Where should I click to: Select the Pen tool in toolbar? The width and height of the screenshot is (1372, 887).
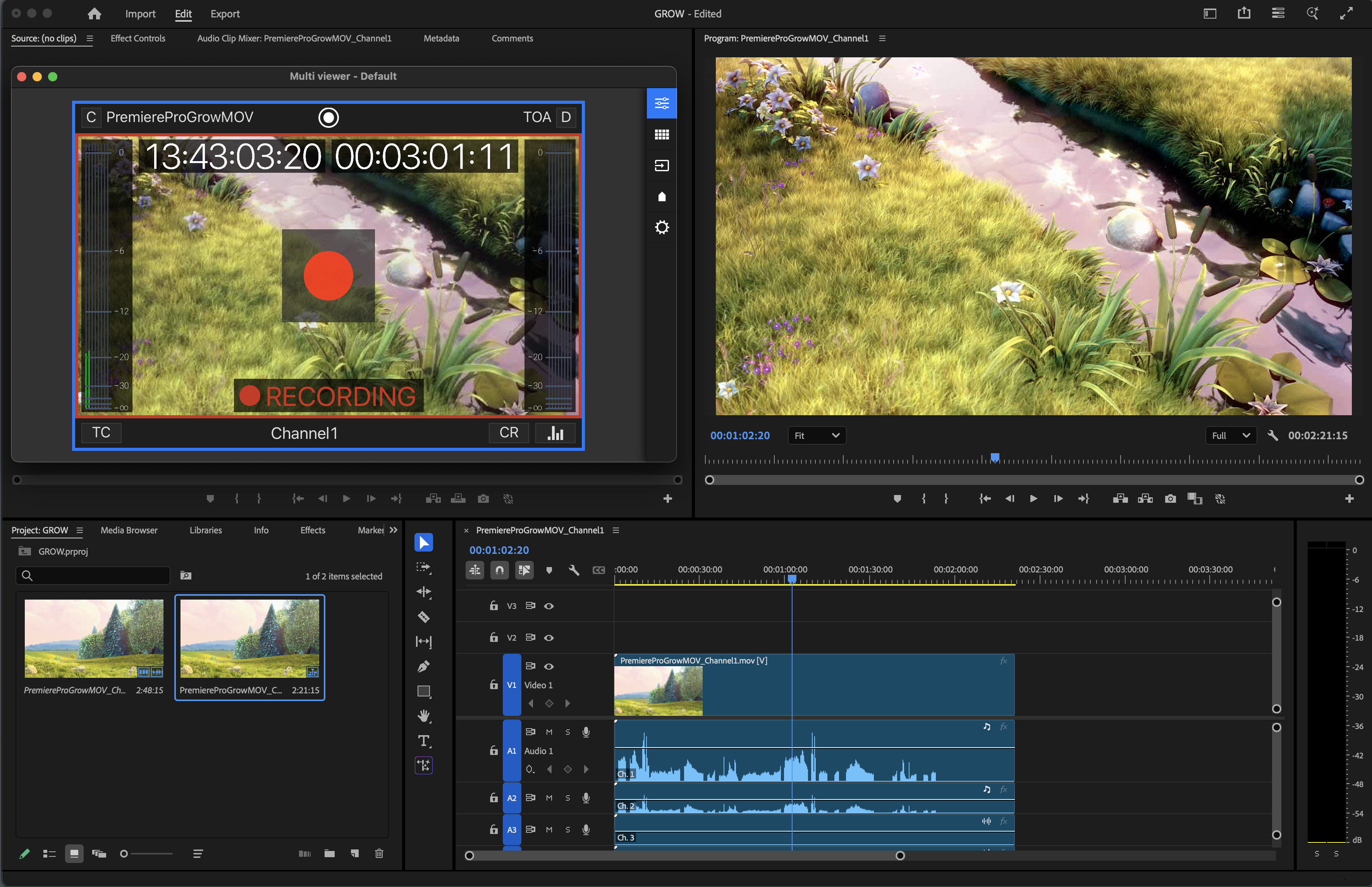pos(423,666)
